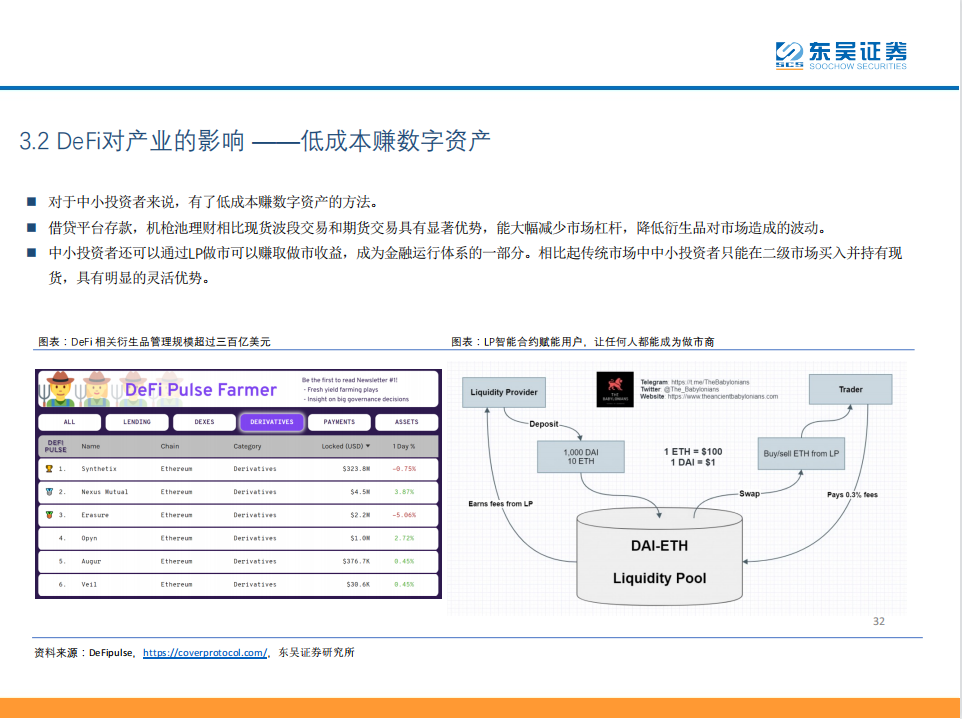Click The Babylonians lion logo
The height and width of the screenshot is (719, 962).
click(617, 388)
